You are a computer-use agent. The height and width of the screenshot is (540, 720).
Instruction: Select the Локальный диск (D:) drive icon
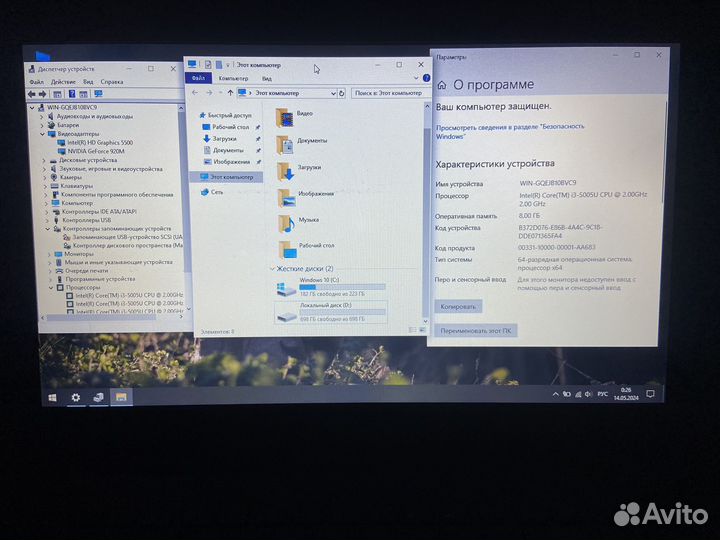(287, 315)
